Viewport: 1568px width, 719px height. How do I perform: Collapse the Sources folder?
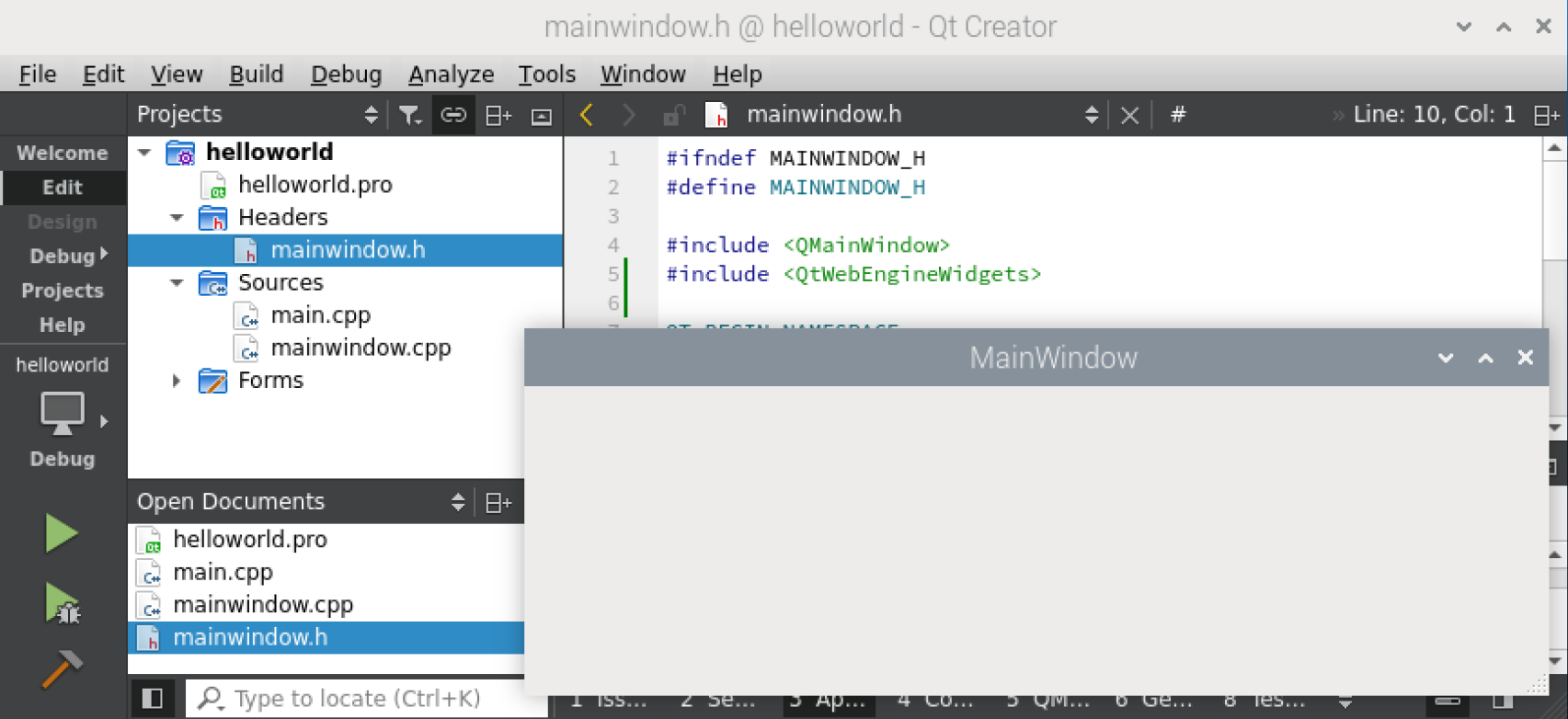click(x=177, y=283)
